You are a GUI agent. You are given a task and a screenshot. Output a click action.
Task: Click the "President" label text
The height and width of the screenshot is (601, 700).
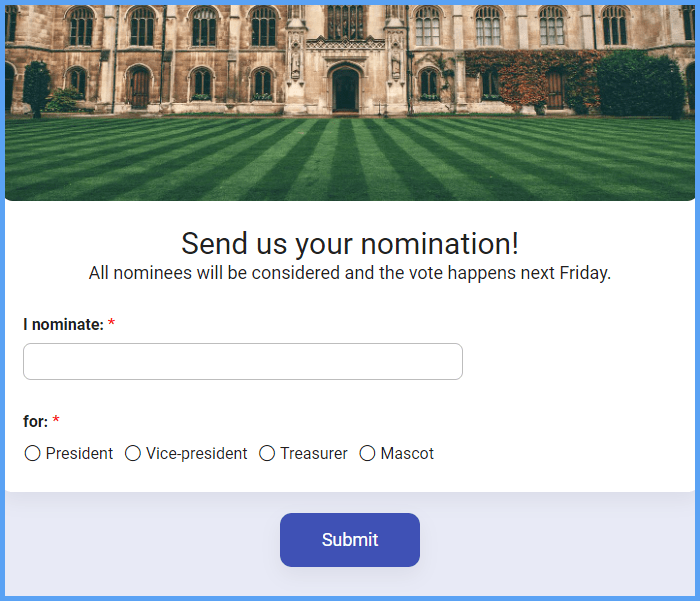point(80,454)
